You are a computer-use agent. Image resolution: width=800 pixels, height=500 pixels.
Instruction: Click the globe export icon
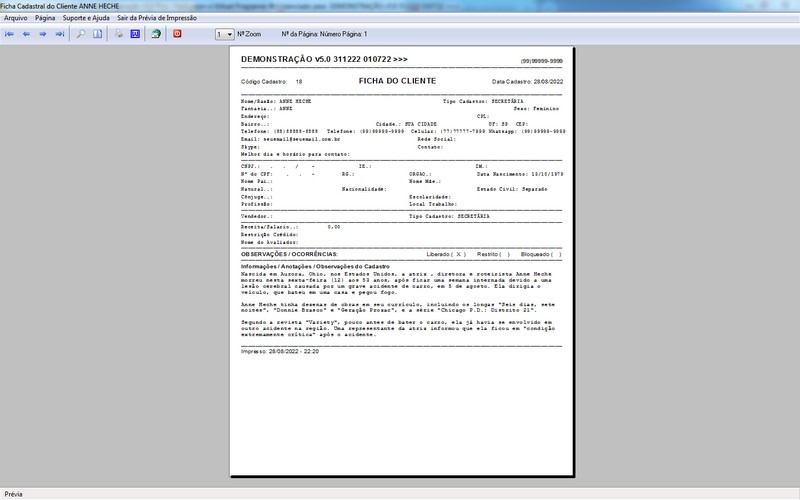click(156, 34)
